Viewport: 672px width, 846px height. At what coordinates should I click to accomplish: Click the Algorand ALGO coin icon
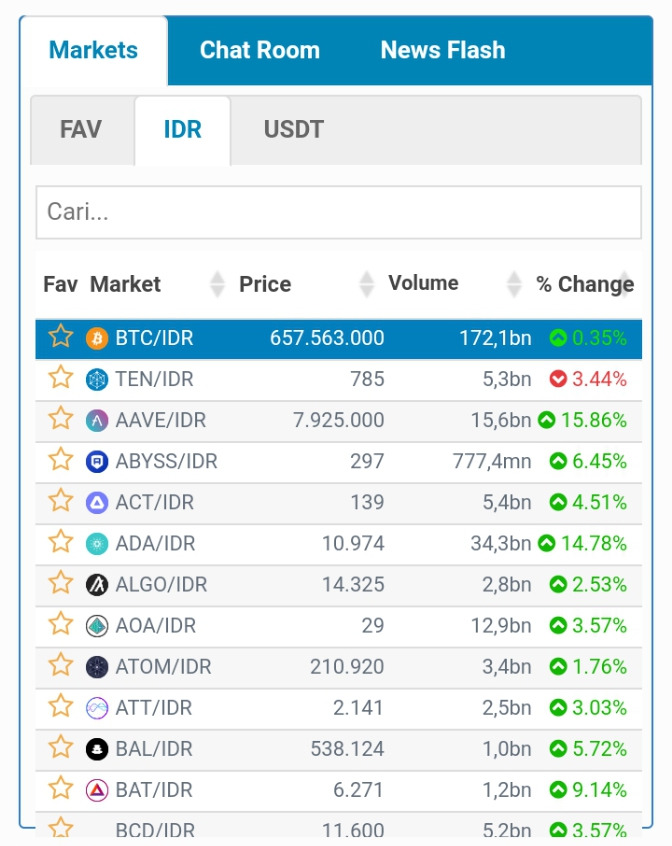click(97, 585)
